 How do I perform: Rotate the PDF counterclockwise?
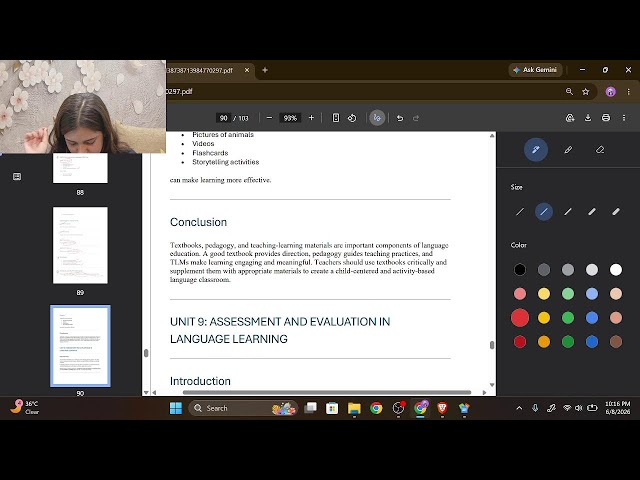(352, 118)
